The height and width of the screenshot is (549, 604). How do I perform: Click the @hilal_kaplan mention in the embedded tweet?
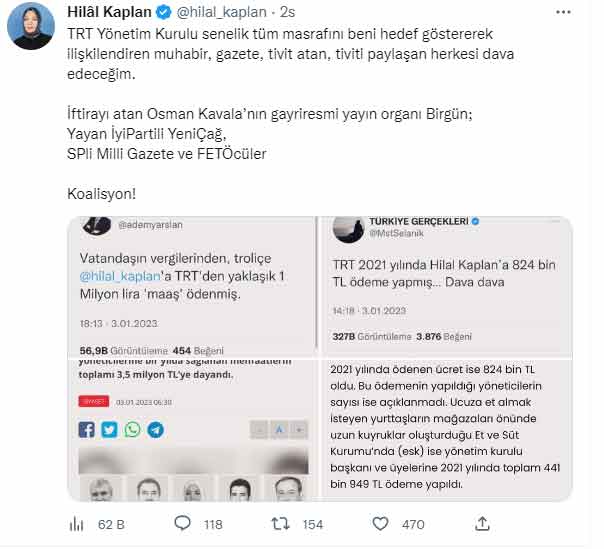120,276
